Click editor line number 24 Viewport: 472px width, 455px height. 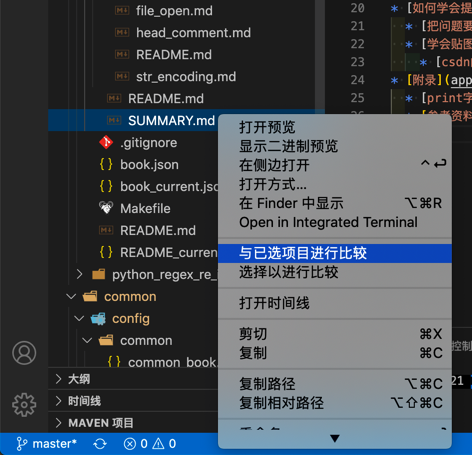(357, 80)
